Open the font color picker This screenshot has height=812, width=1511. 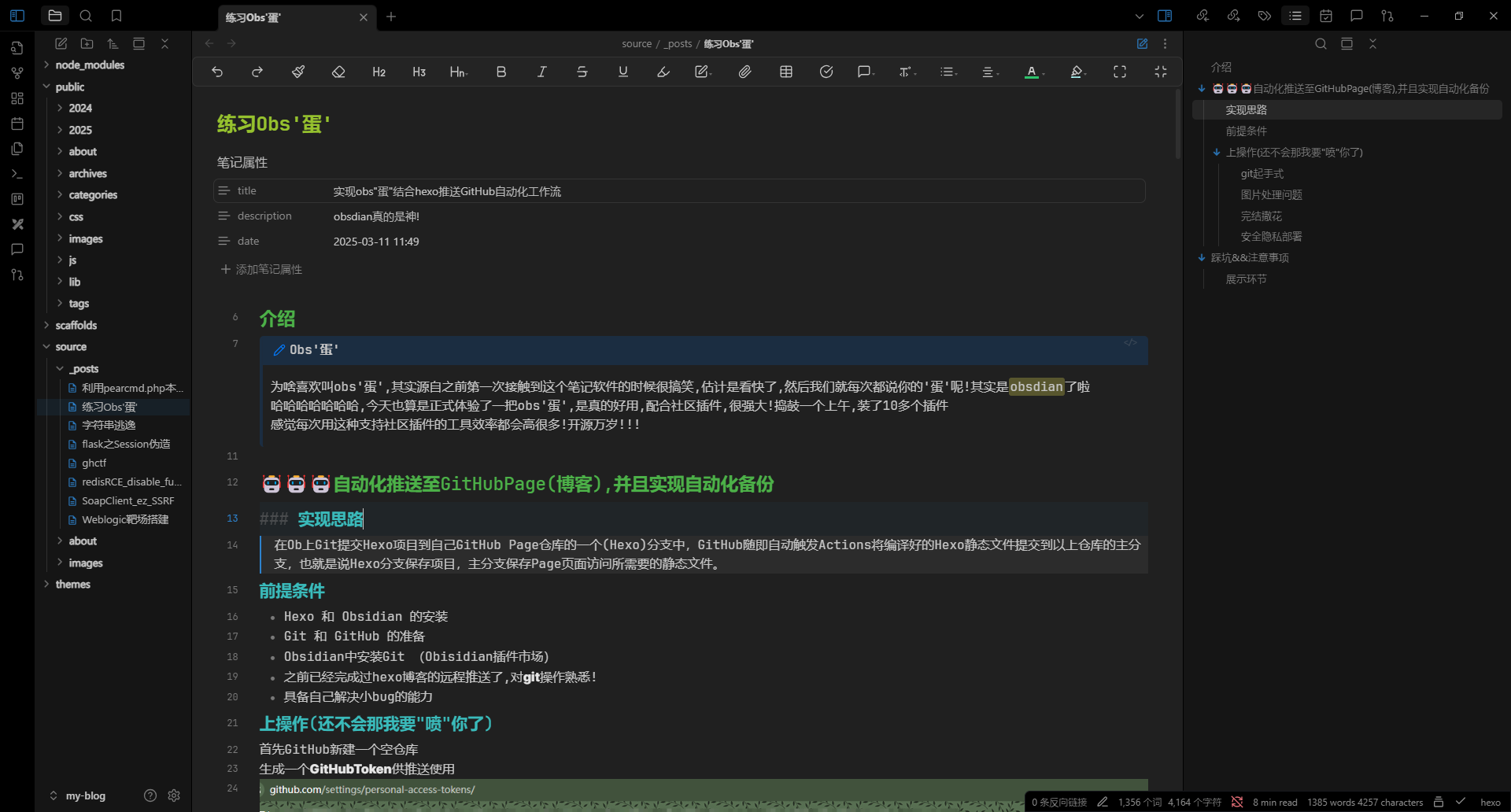click(1033, 72)
